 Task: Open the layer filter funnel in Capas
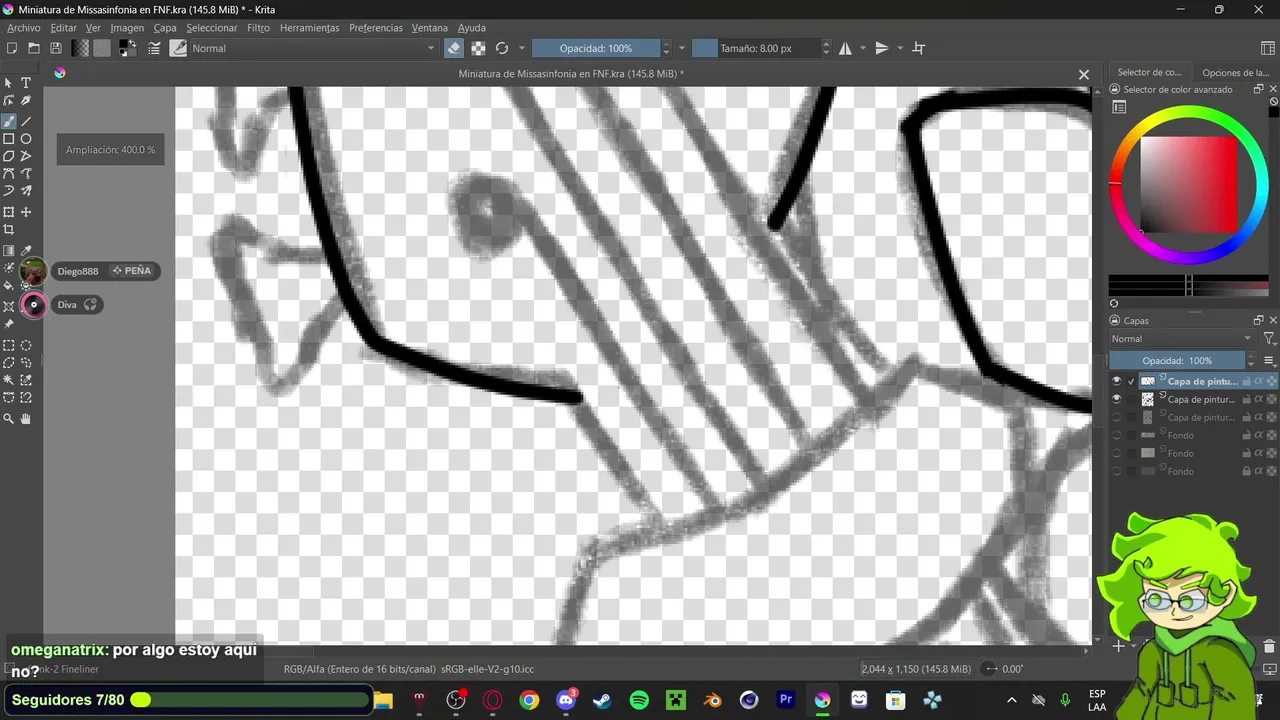click(1269, 339)
